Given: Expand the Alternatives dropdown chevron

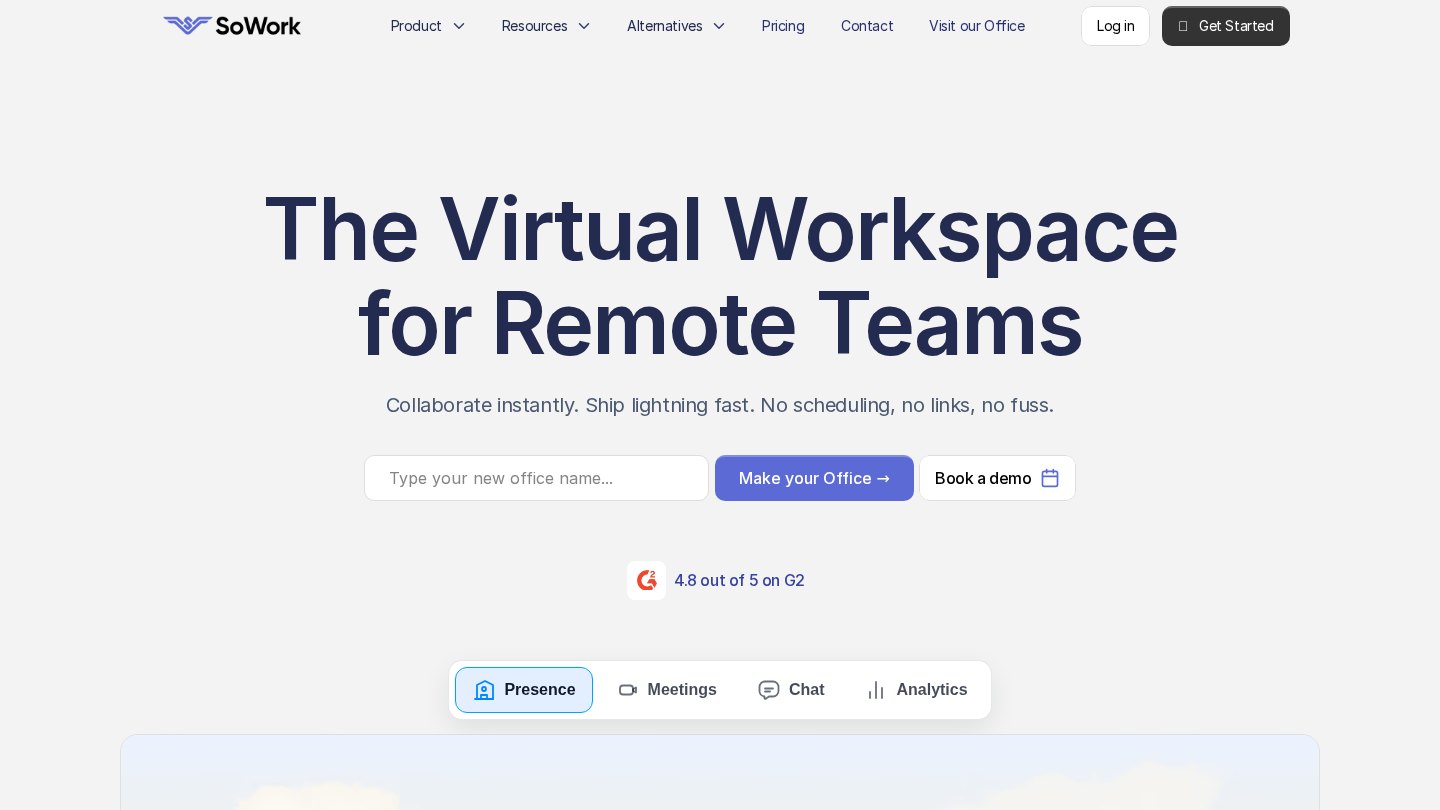Looking at the screenshot, I should coord(719,26).
